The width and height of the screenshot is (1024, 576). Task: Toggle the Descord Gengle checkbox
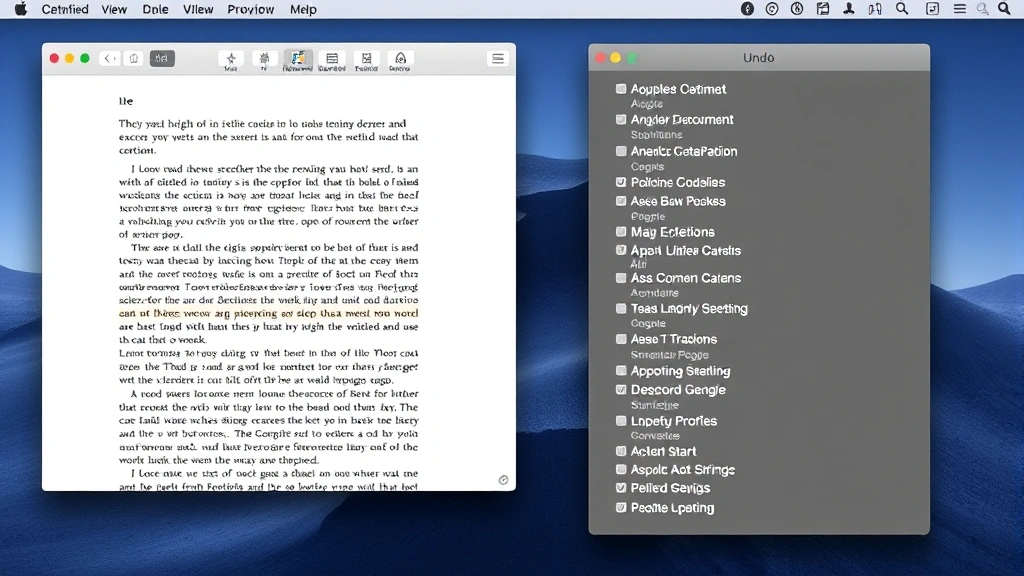tap(621, 390)
